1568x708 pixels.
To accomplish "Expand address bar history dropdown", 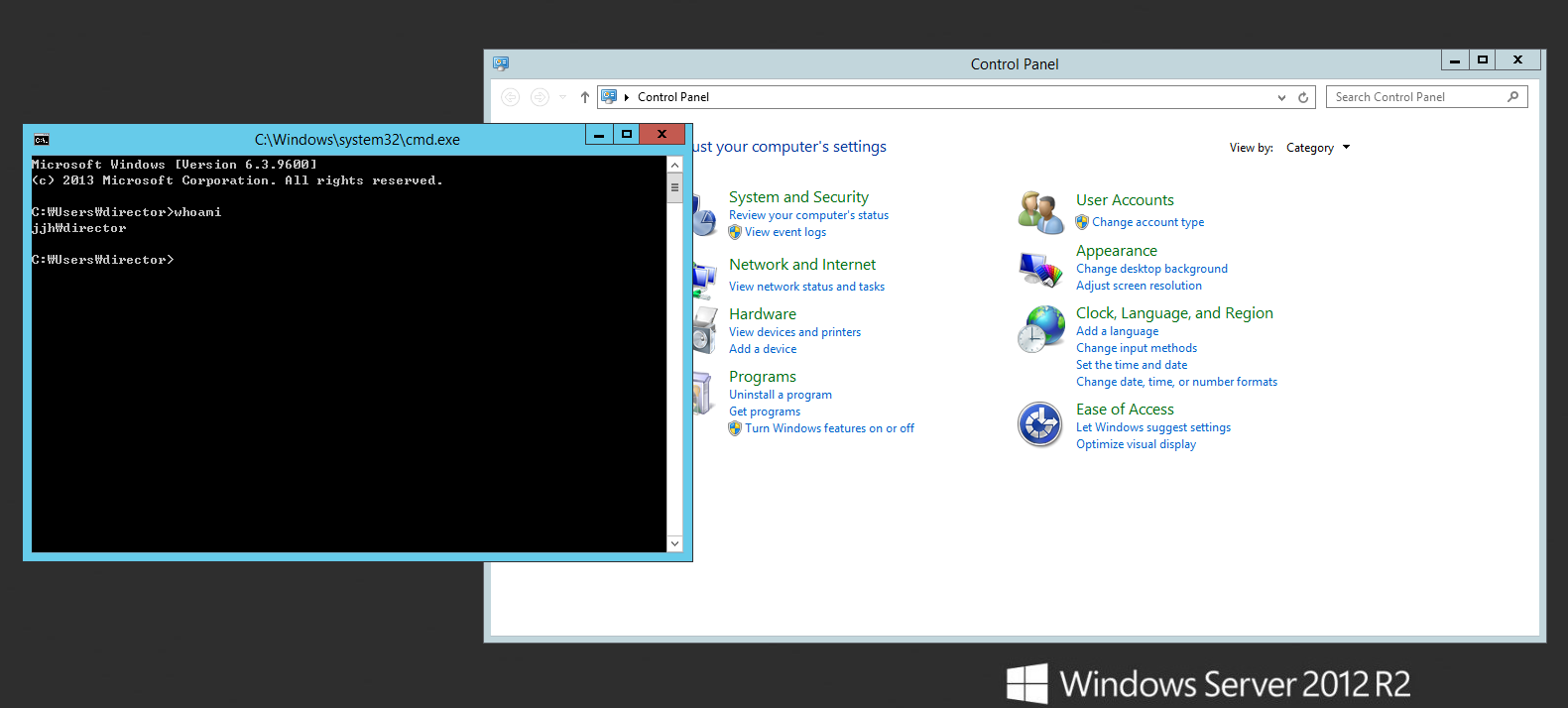I will pos(1281,97).
